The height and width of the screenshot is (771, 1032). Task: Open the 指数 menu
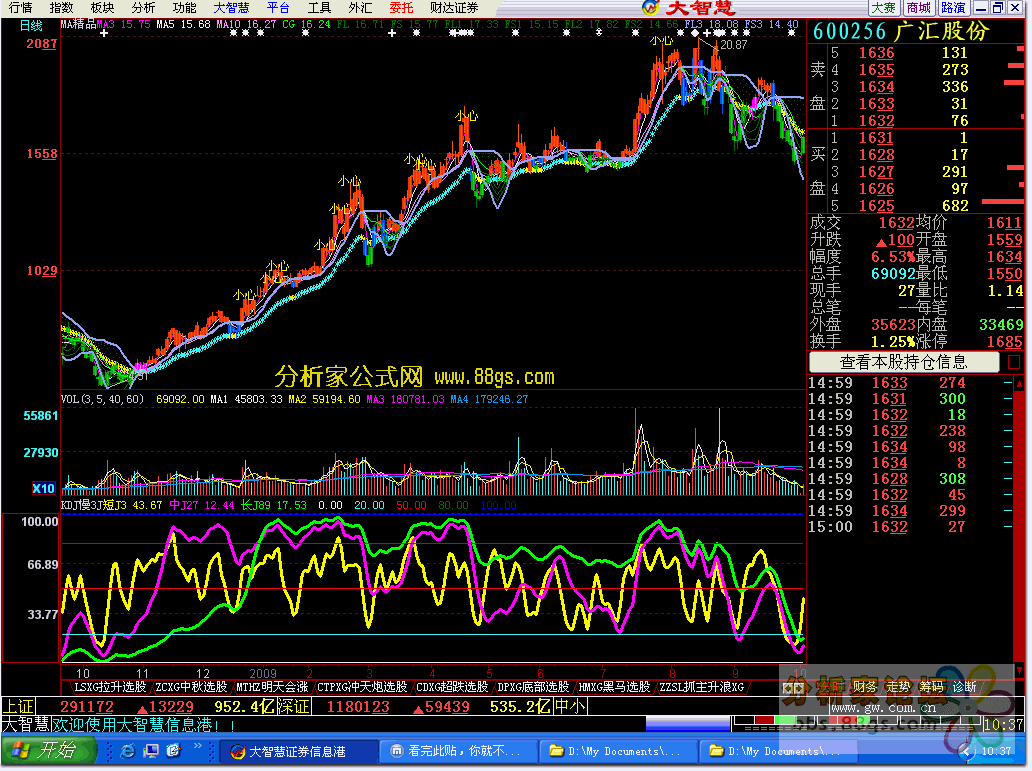coord(61,8)
